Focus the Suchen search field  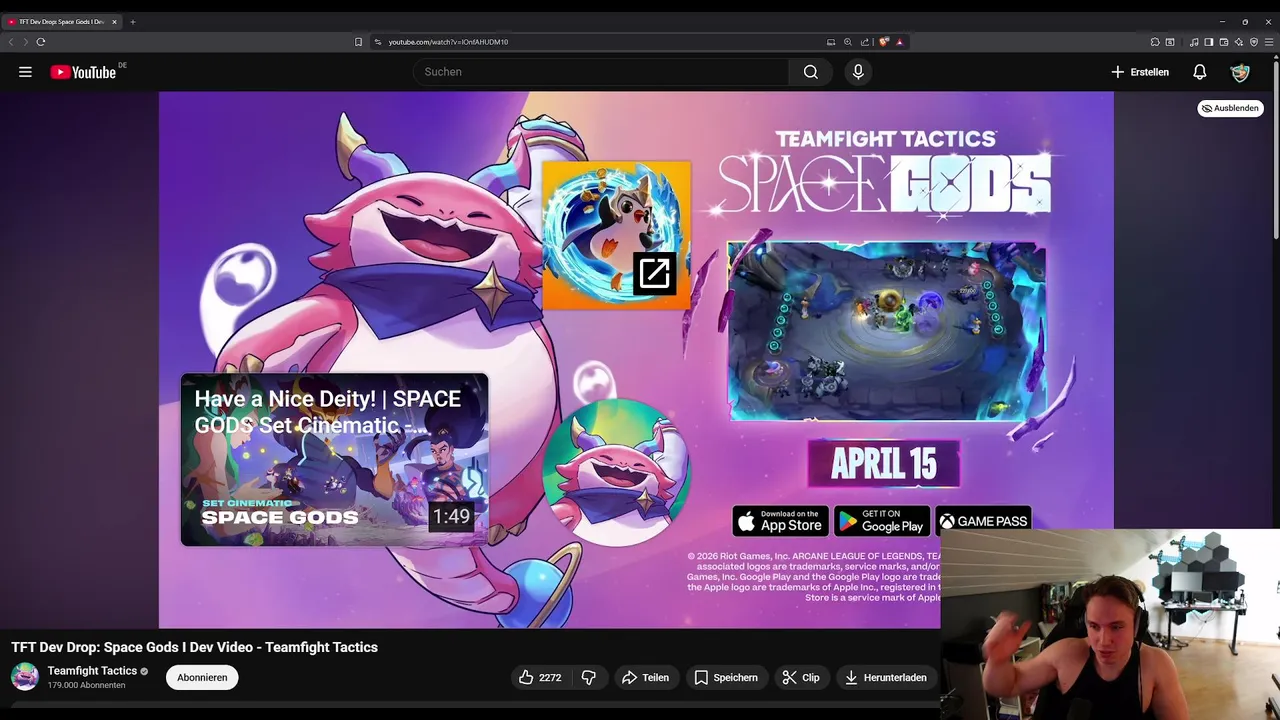coord(601,72)
